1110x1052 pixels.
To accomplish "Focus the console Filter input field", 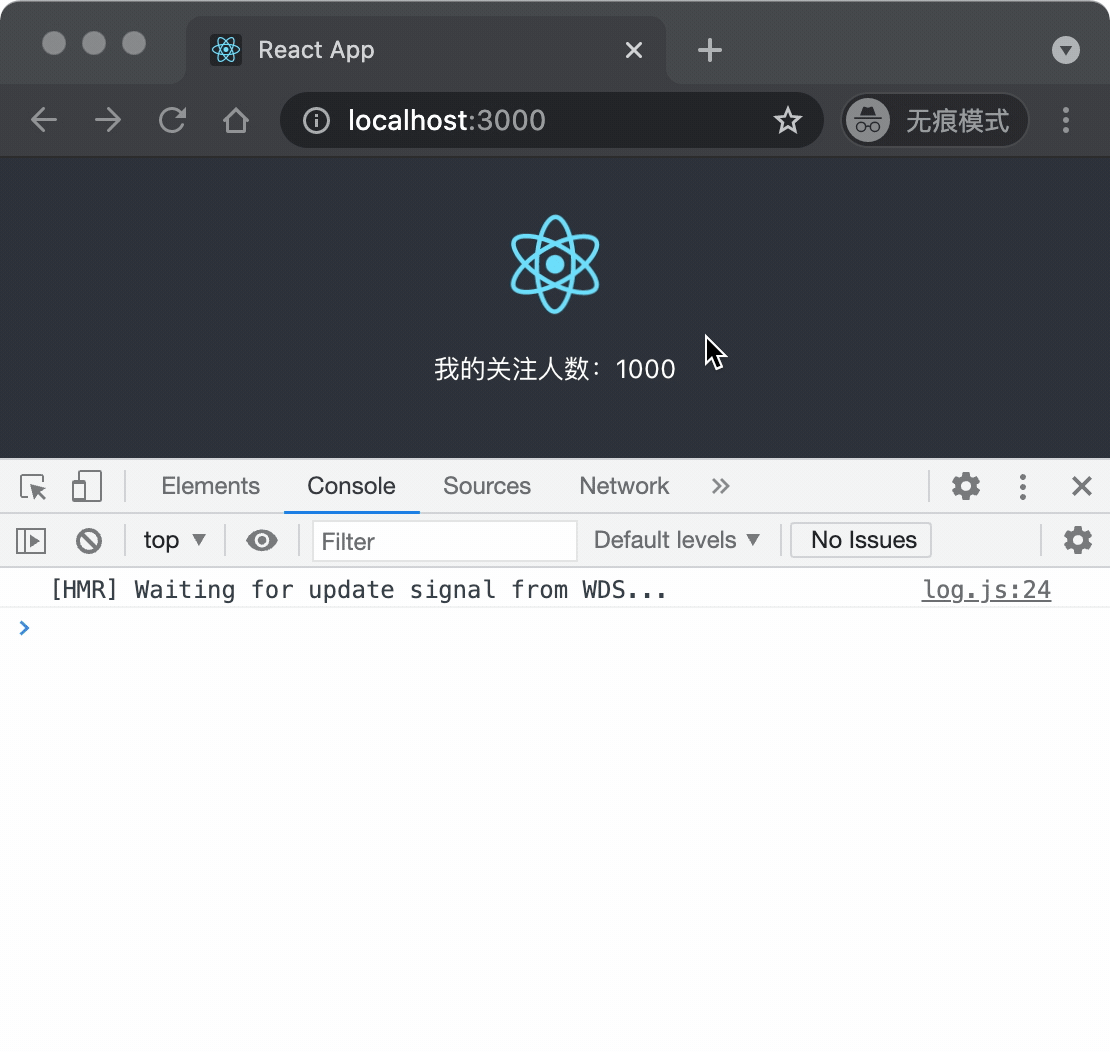I will 444,541.
